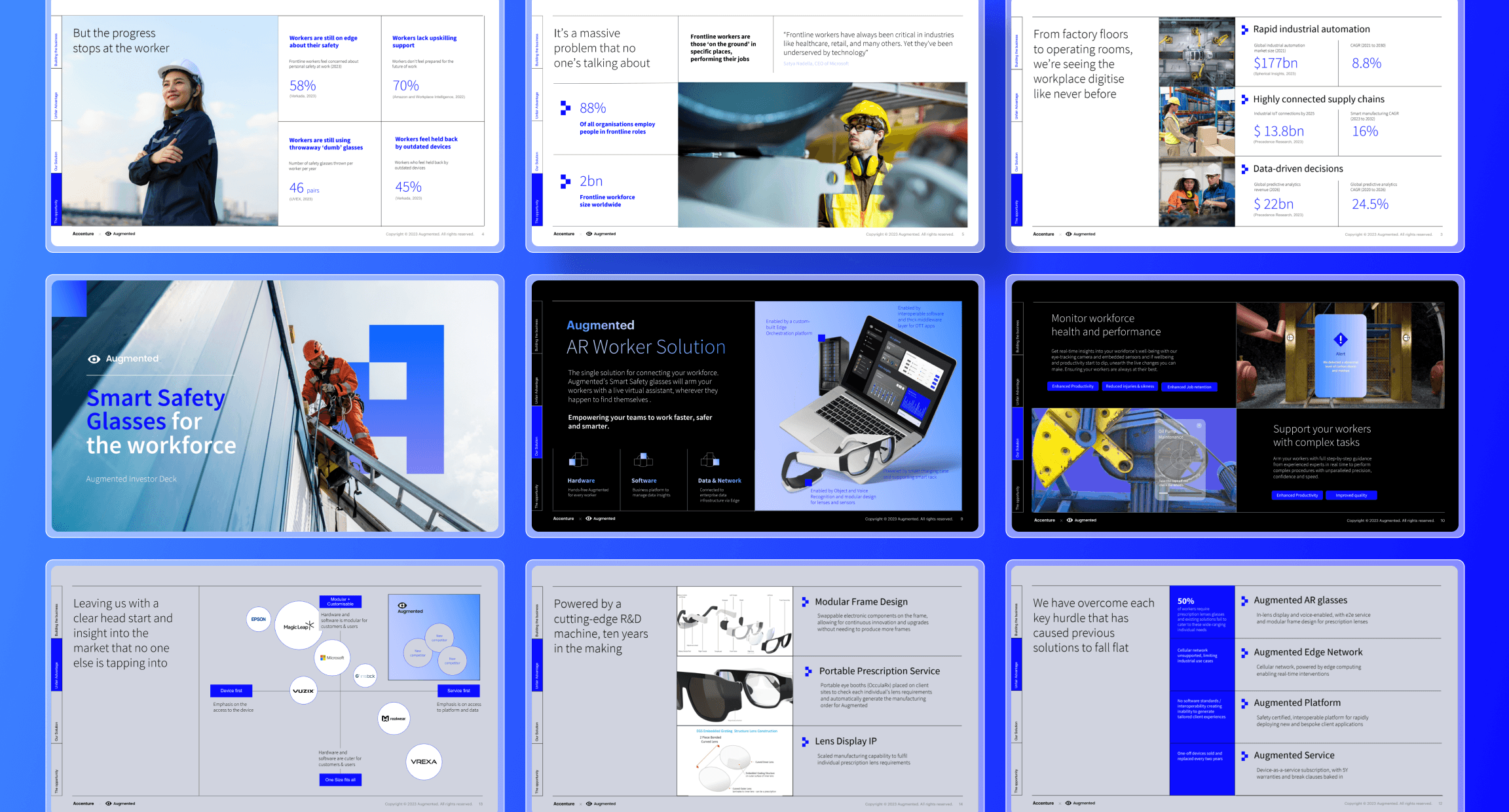
Task: Open the yellow hard hat worker photo
Action: [823, 155]
